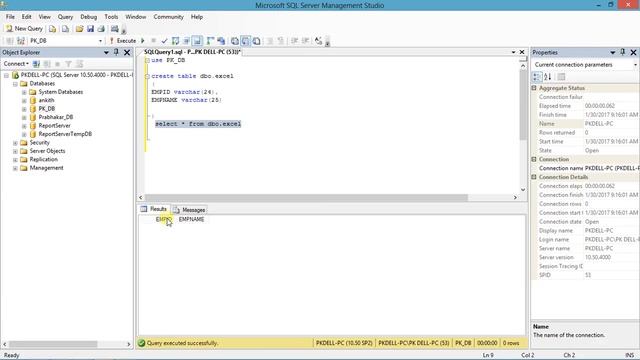Collapse the Aggregate Status section

(x=534, y=88)
